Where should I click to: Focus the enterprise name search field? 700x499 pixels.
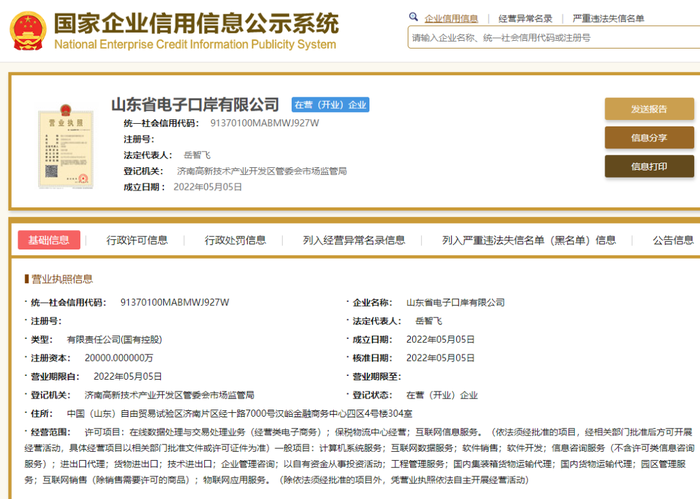pyautogui.click(x=554, y=37)
